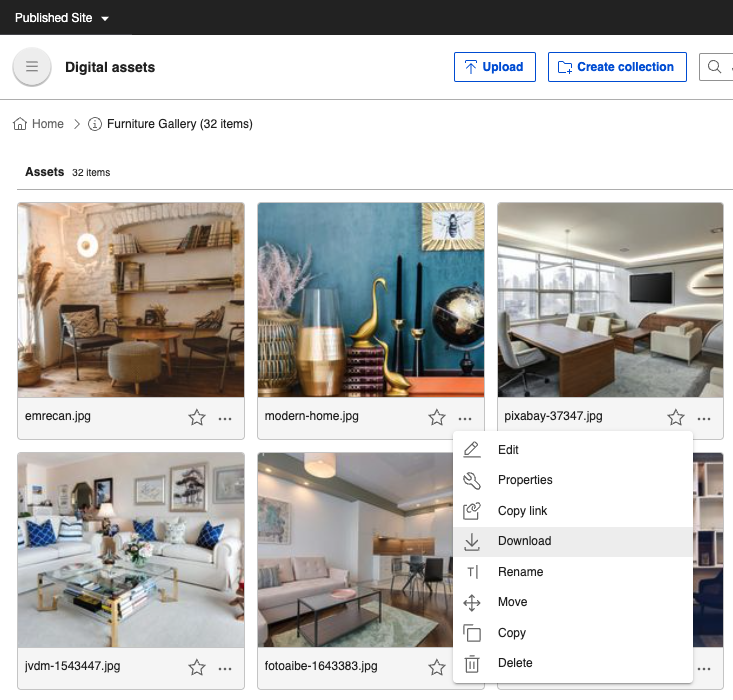Open ellipsis menu of bottom-right asset card
Viewport: 733px width, 700px height.
click(x=704, y=669)
